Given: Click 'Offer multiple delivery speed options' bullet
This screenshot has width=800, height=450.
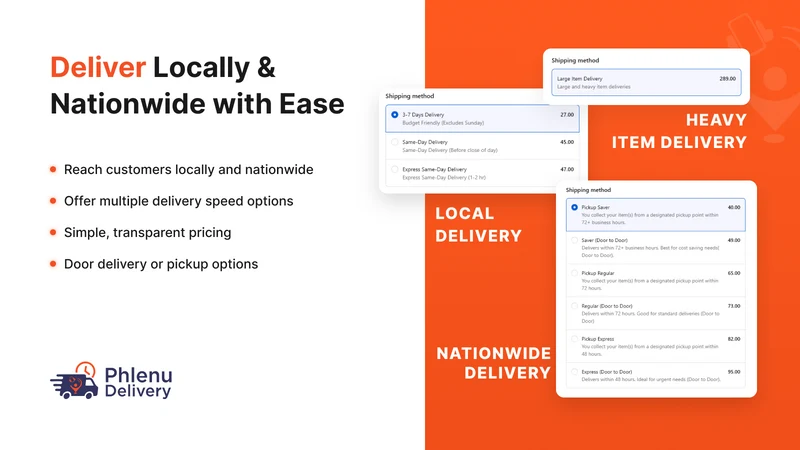Looking at the screenshot, I should (179, 201).
